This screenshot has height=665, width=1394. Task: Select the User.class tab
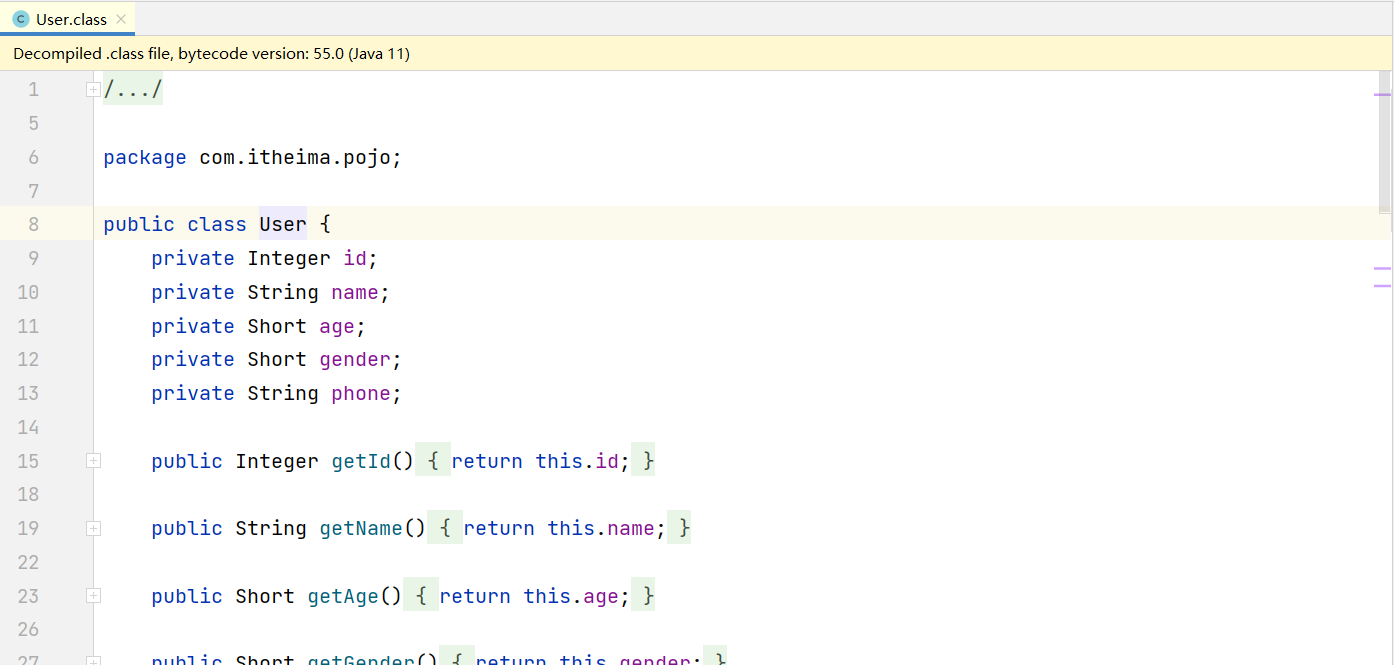tap(71, 19)
